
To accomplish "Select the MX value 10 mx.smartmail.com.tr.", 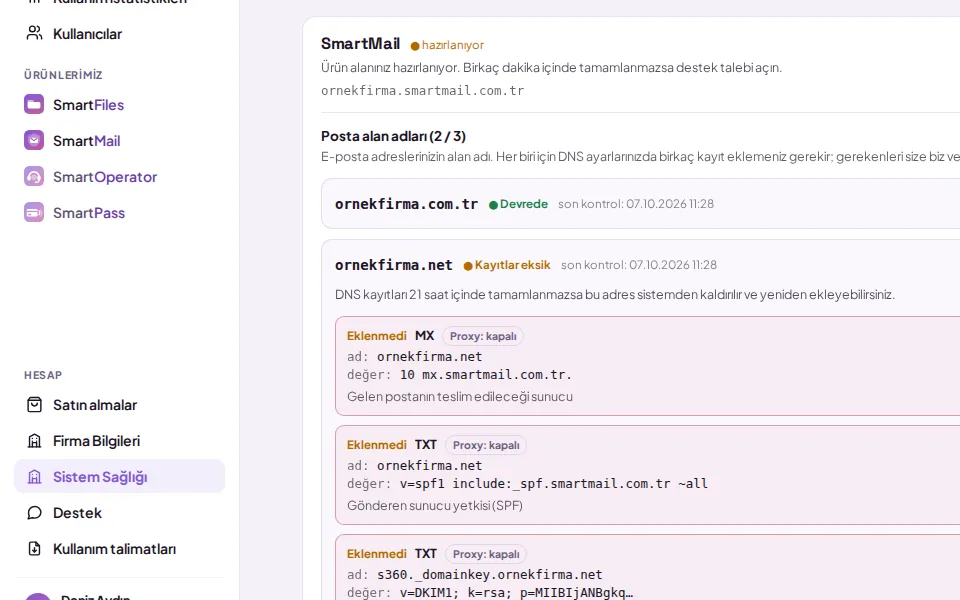I will (x=486, y=375).
